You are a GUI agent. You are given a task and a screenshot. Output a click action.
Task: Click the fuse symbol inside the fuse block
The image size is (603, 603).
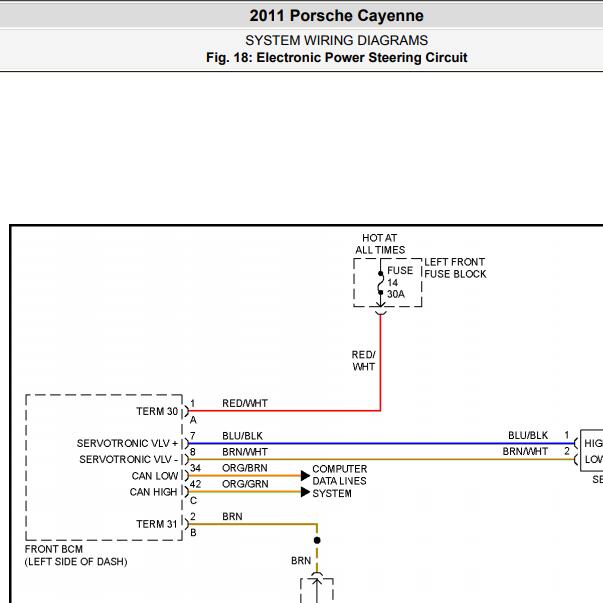tap(380, 283)
